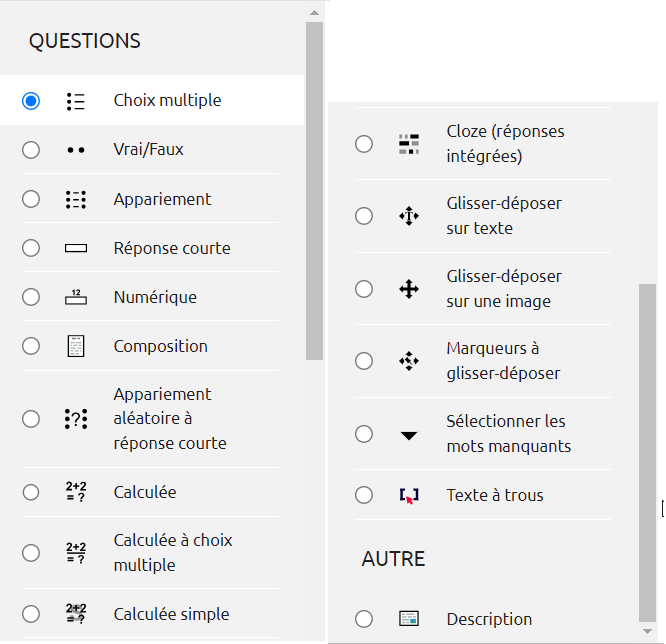
Task: Click the Calculée à choix multiple label
Action: tap(173, 553)
